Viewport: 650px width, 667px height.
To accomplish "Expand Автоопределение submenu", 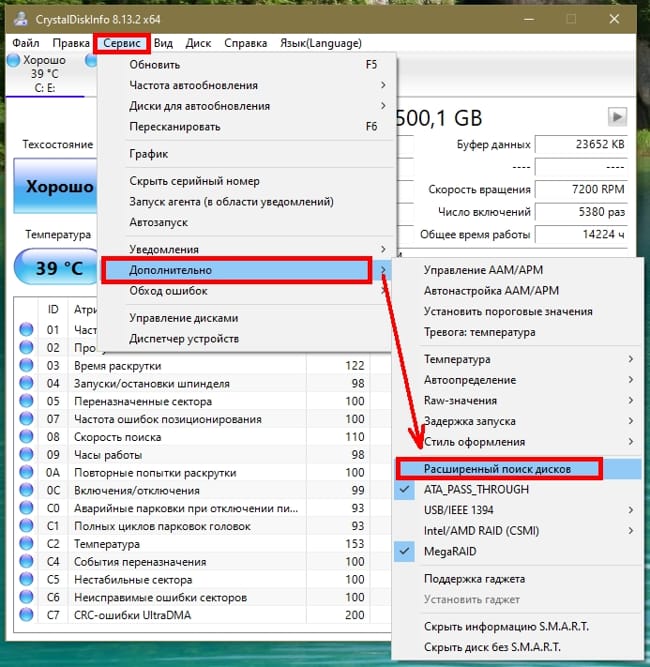I will (x=517, y=380).
